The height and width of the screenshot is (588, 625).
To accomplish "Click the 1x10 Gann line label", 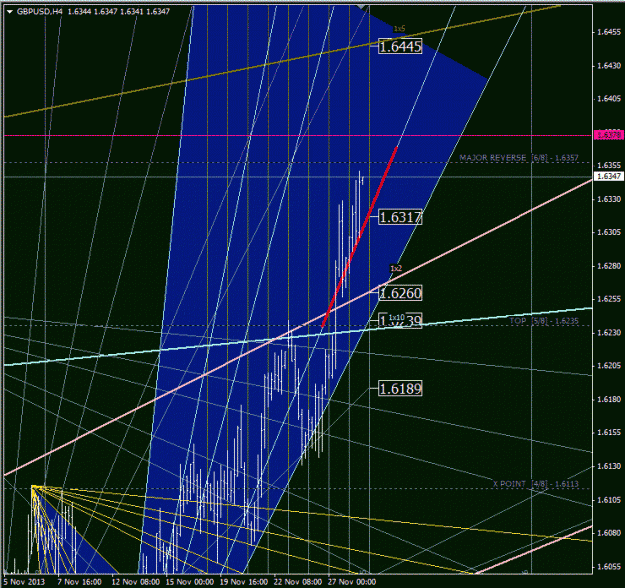I will [397, 317].
